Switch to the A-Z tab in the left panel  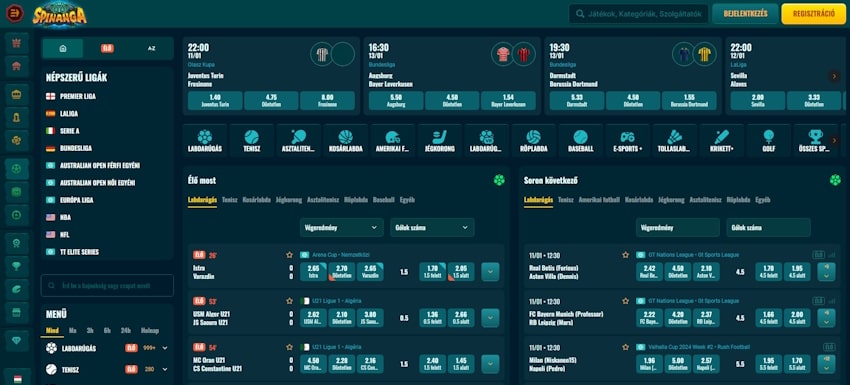tap(151, 48)
